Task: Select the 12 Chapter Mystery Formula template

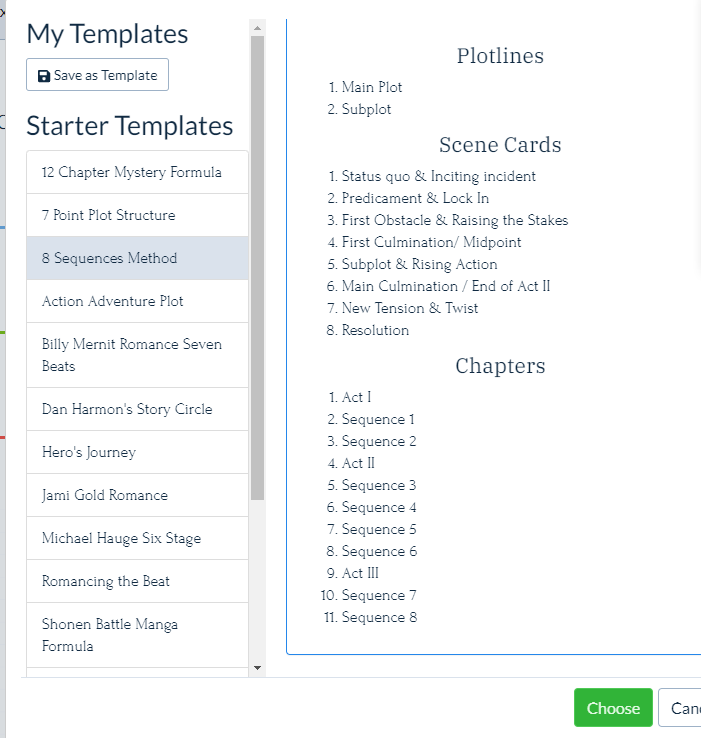Action: (x=137, y=172)
